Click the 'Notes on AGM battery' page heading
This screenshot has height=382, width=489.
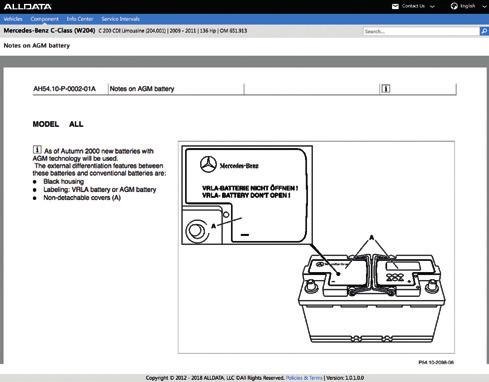click(x=37, y=46)
